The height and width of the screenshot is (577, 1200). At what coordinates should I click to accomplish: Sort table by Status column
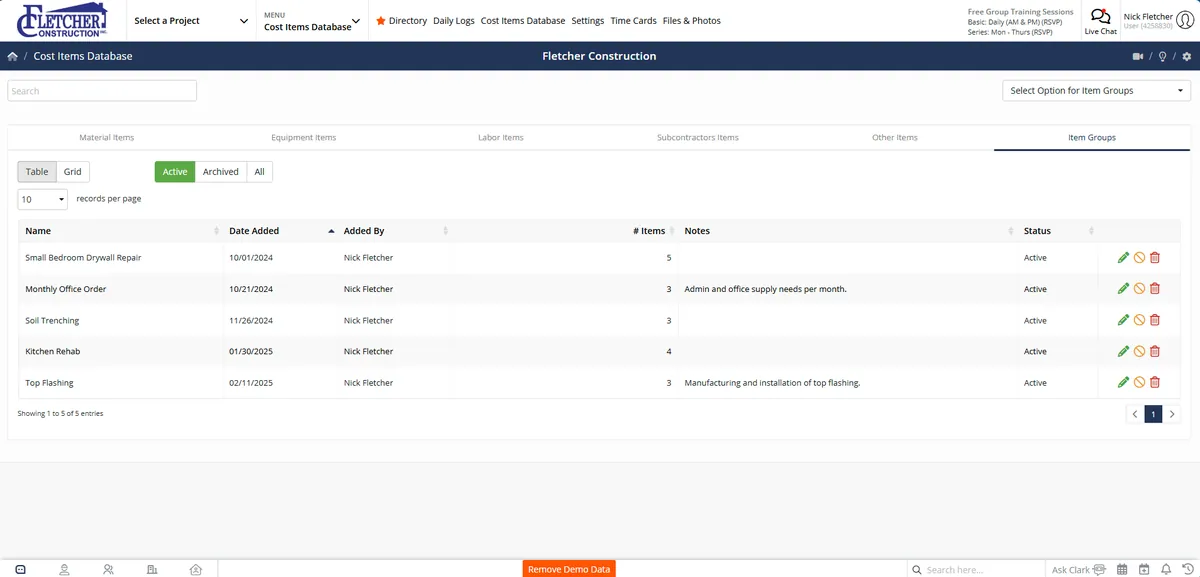tap(1057, 231)
